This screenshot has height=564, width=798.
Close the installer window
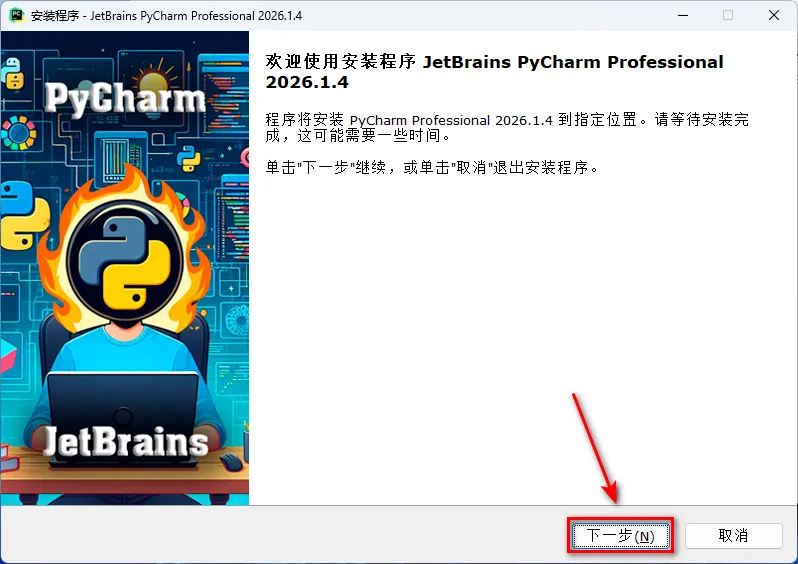(x=774, y=15)
